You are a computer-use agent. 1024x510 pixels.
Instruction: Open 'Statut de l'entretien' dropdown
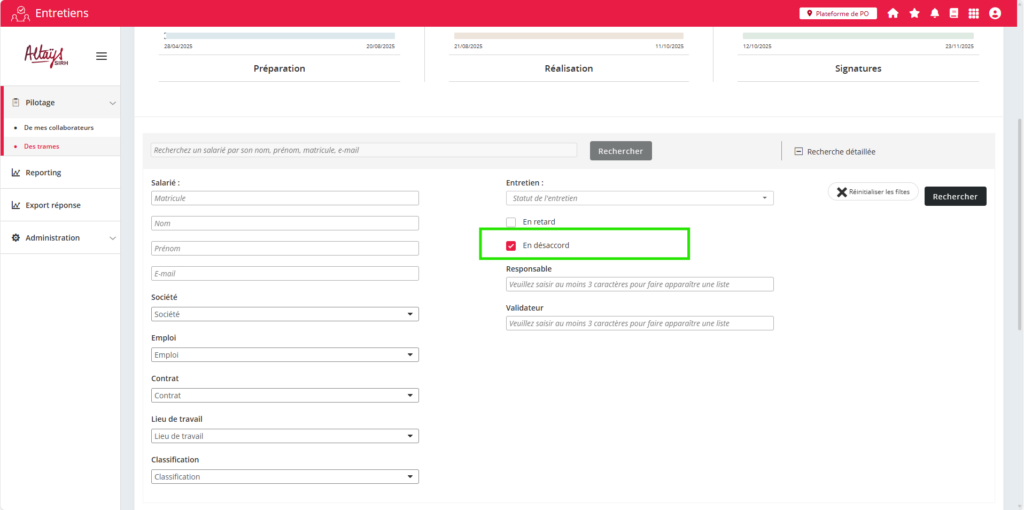coord(640,198)
